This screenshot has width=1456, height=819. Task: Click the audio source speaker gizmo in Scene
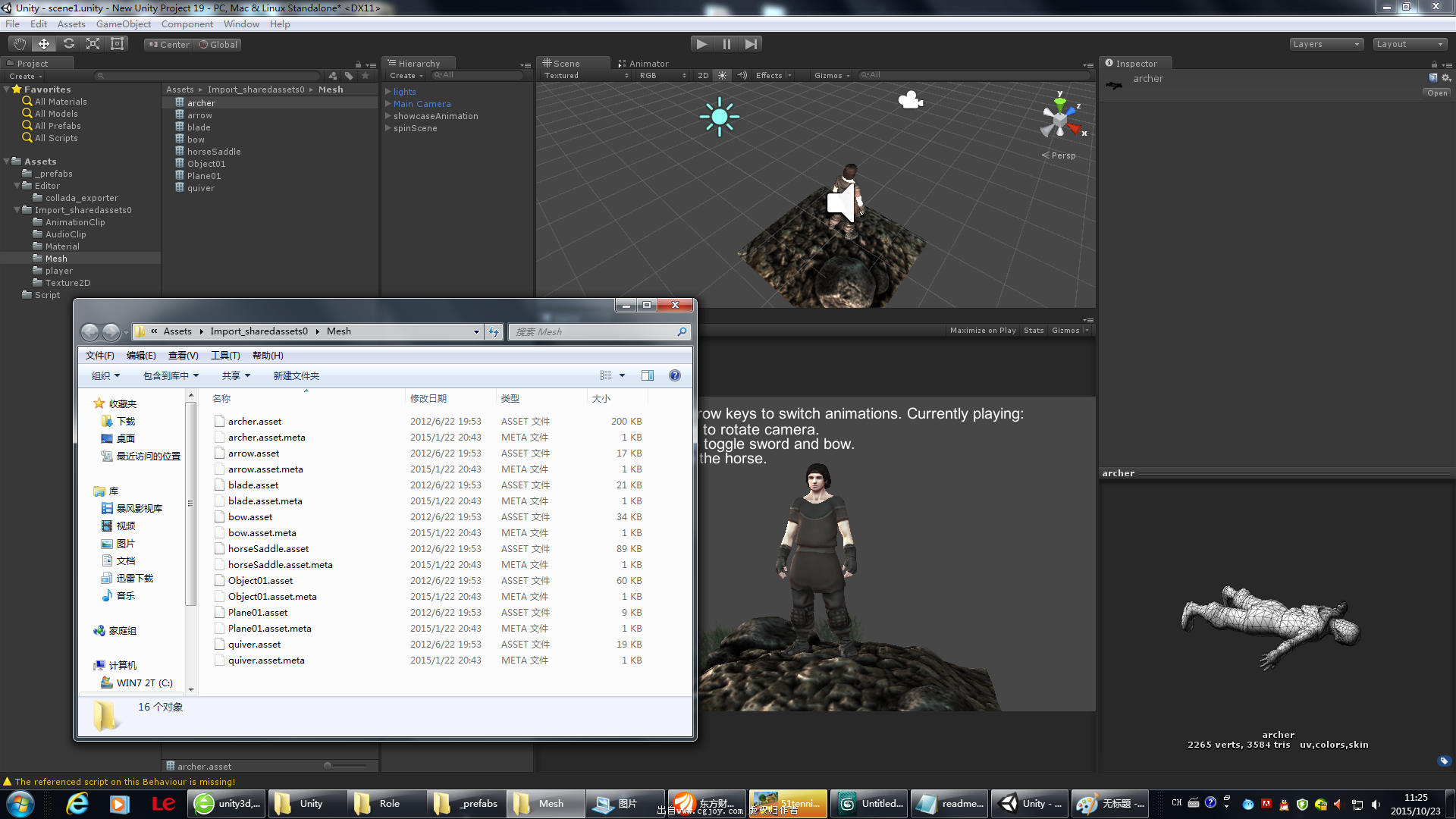tap(842, 204)
